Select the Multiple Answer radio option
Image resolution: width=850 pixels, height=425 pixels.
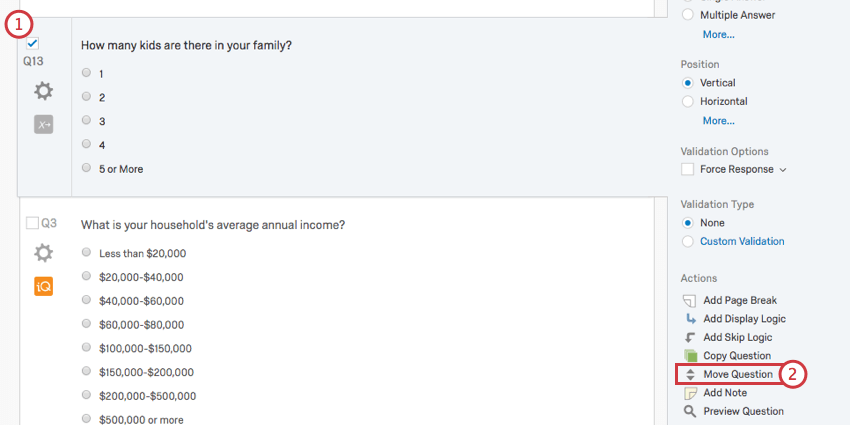tap(687, 15)
